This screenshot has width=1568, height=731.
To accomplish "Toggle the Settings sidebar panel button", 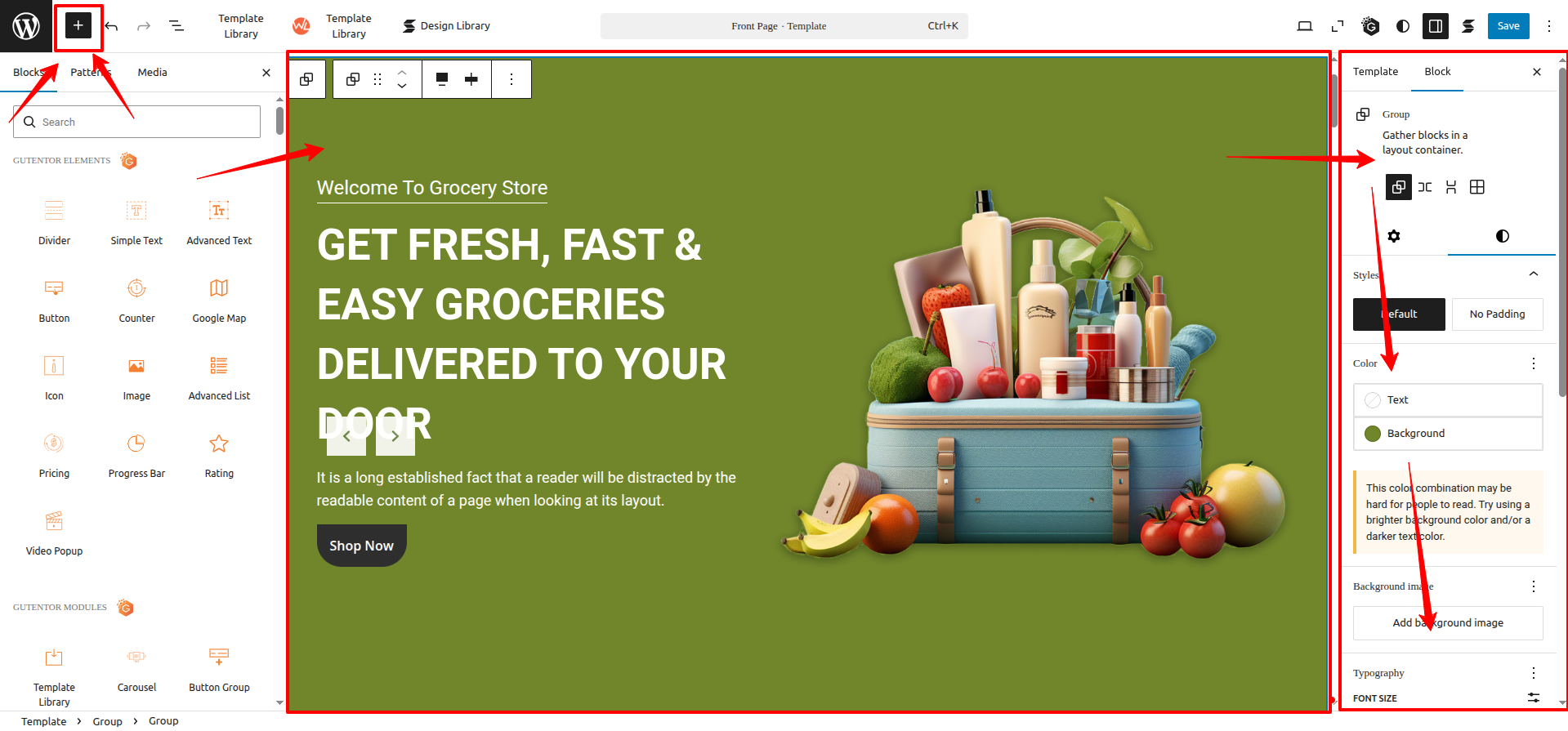I will [1435, 26].
